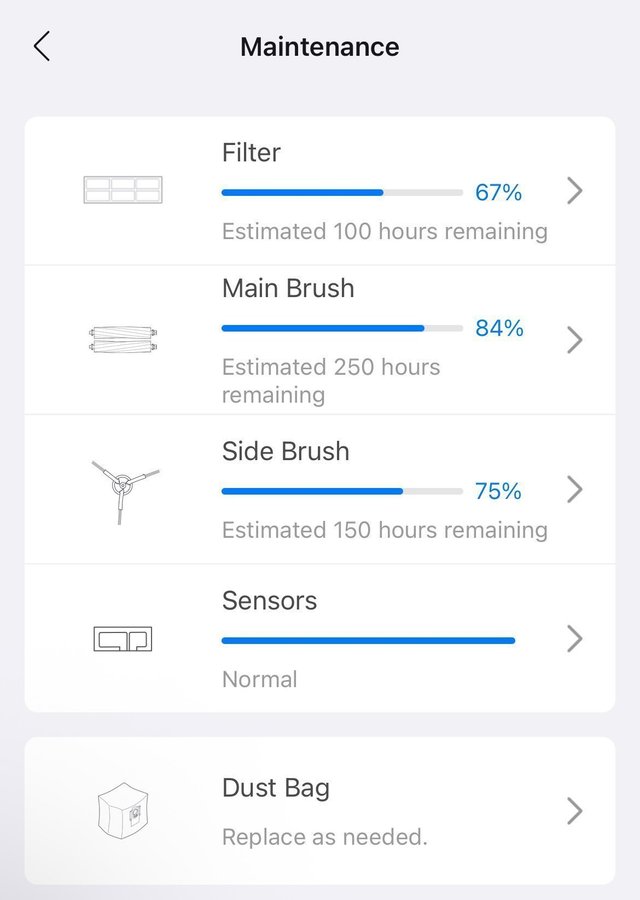The image size is (640, 900).
Task: Open the Side Brush label
Action: (286, 451)
